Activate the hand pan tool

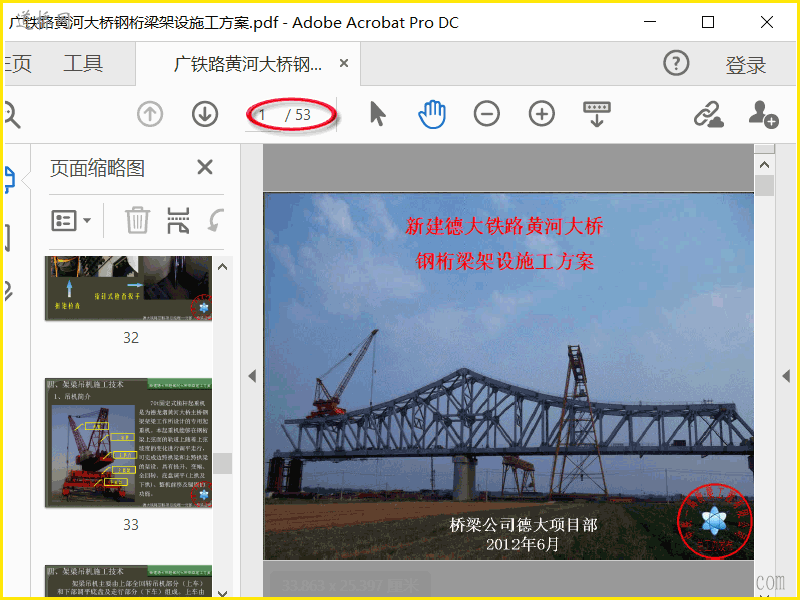pyautogui.click(x=432, y=114)
